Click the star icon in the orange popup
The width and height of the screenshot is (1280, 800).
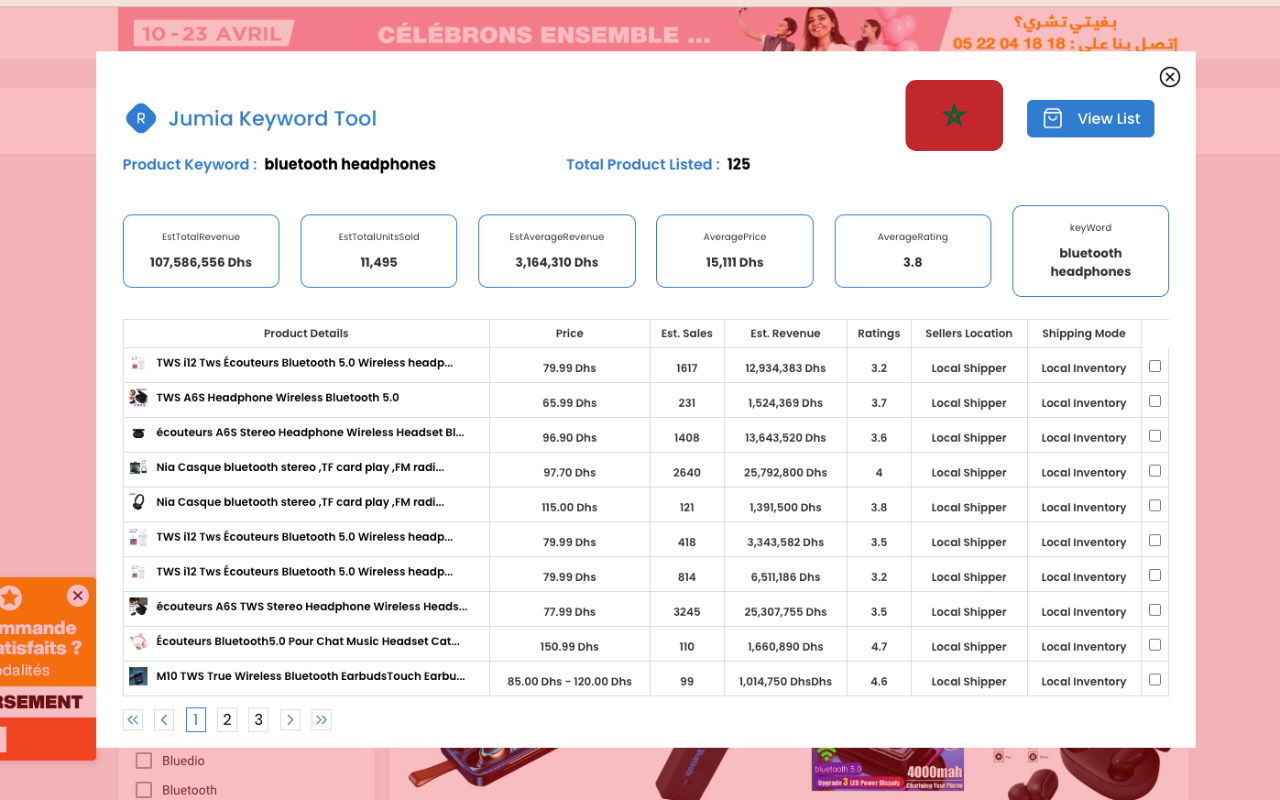(11, 597)
